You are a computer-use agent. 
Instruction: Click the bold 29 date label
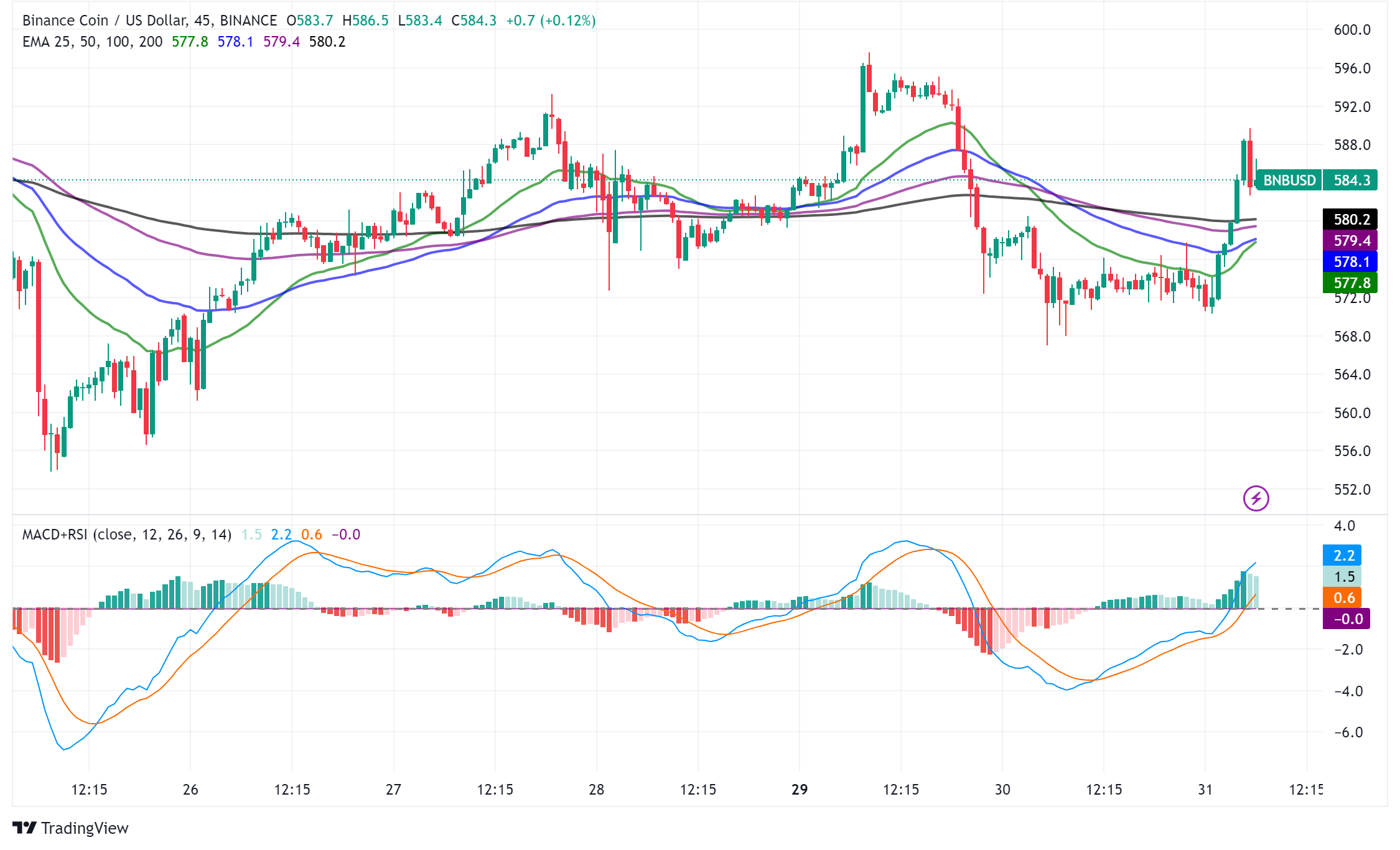click(800, 790)
